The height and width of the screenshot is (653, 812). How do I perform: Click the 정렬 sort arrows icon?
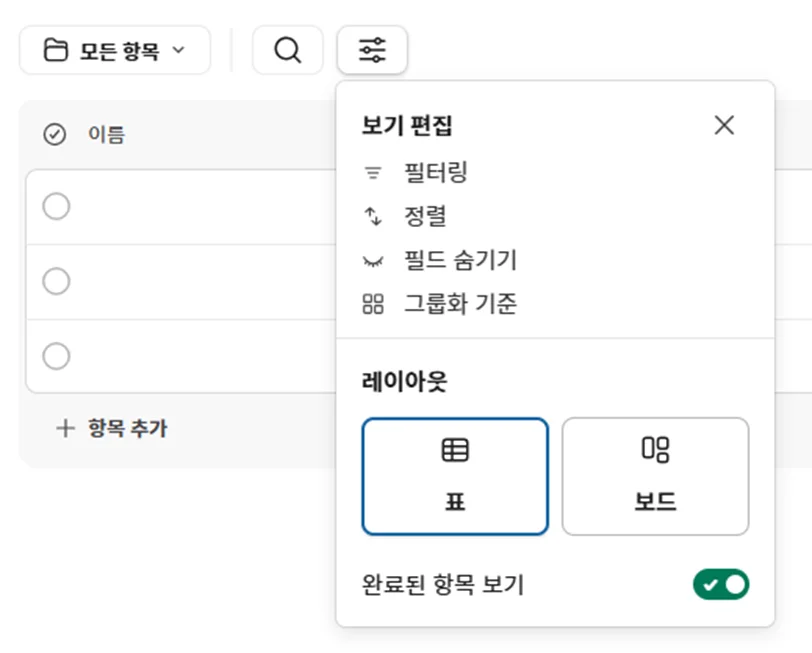373,216
